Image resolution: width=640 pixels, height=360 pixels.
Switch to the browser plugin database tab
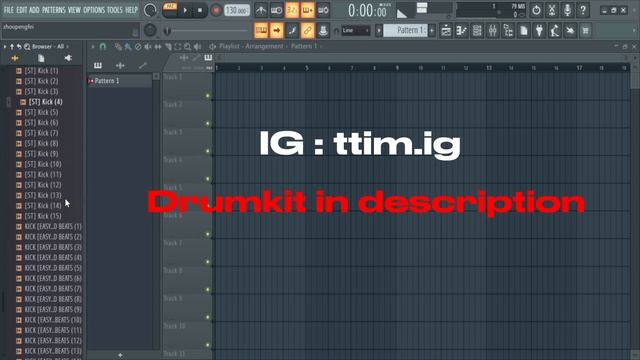pyautogui.click(x=68, y=58)
